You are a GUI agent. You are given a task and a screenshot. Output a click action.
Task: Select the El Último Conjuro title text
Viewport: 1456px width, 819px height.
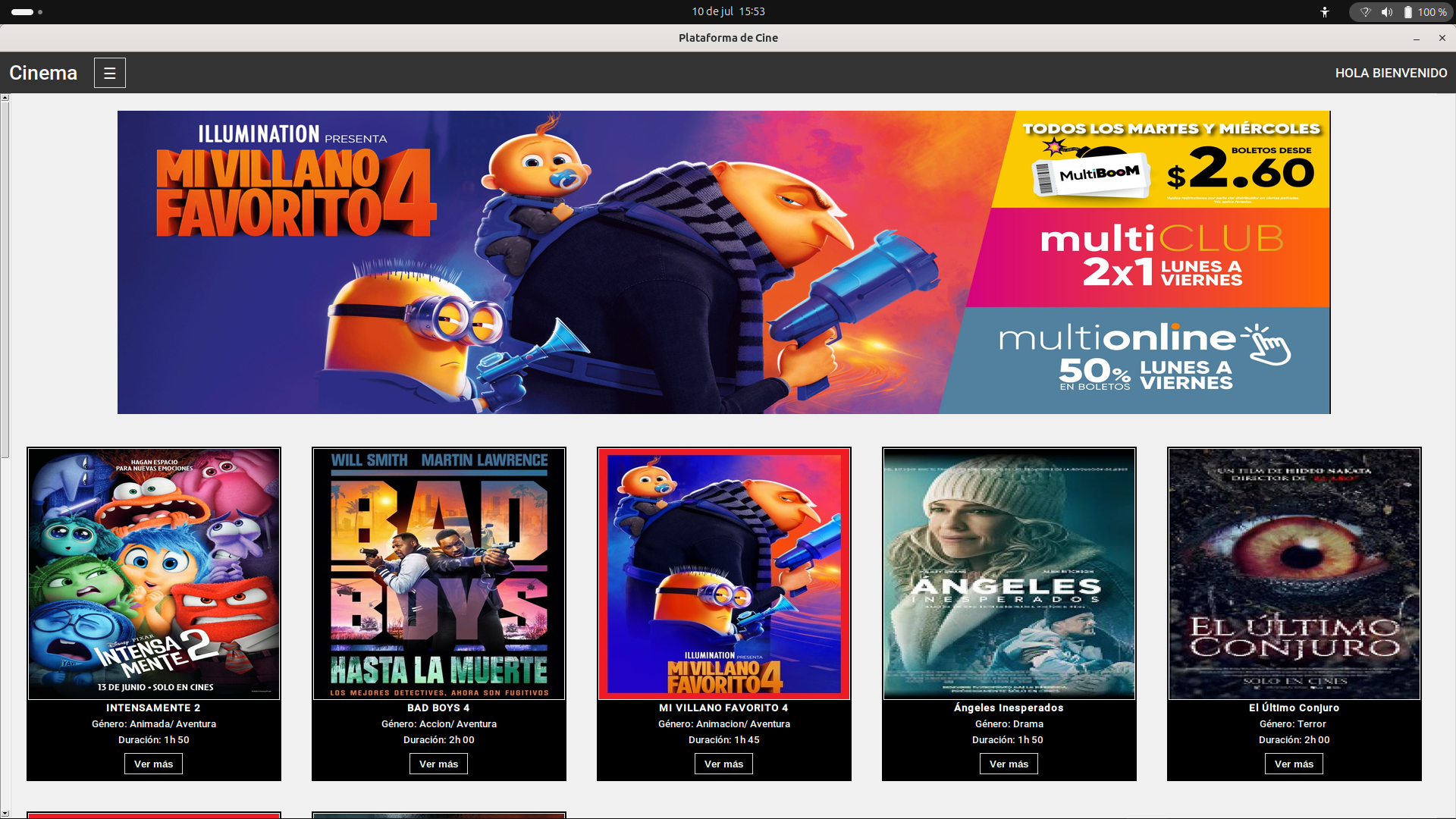point(1294,708)
